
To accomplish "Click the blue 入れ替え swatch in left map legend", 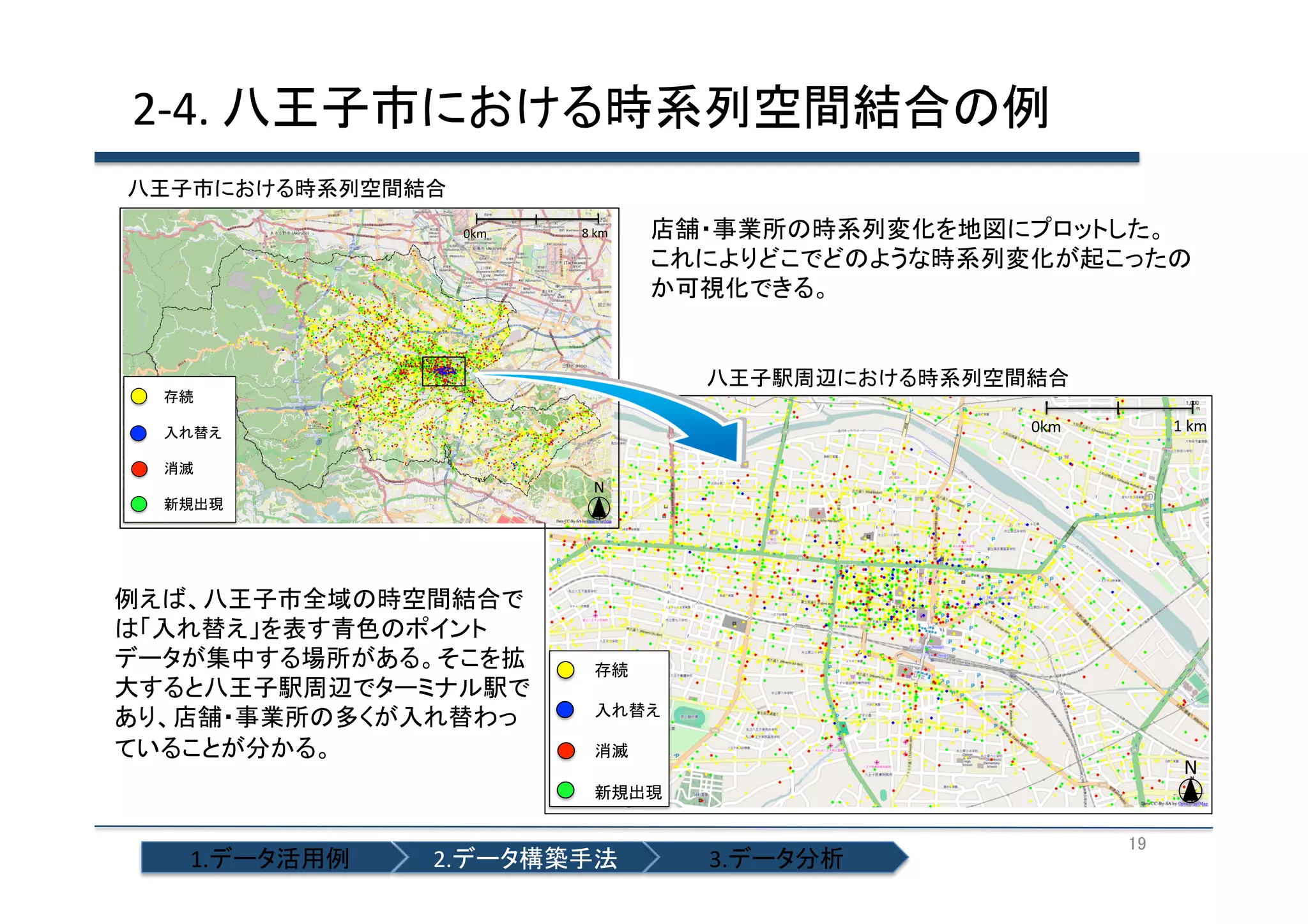I will [139, 433].
